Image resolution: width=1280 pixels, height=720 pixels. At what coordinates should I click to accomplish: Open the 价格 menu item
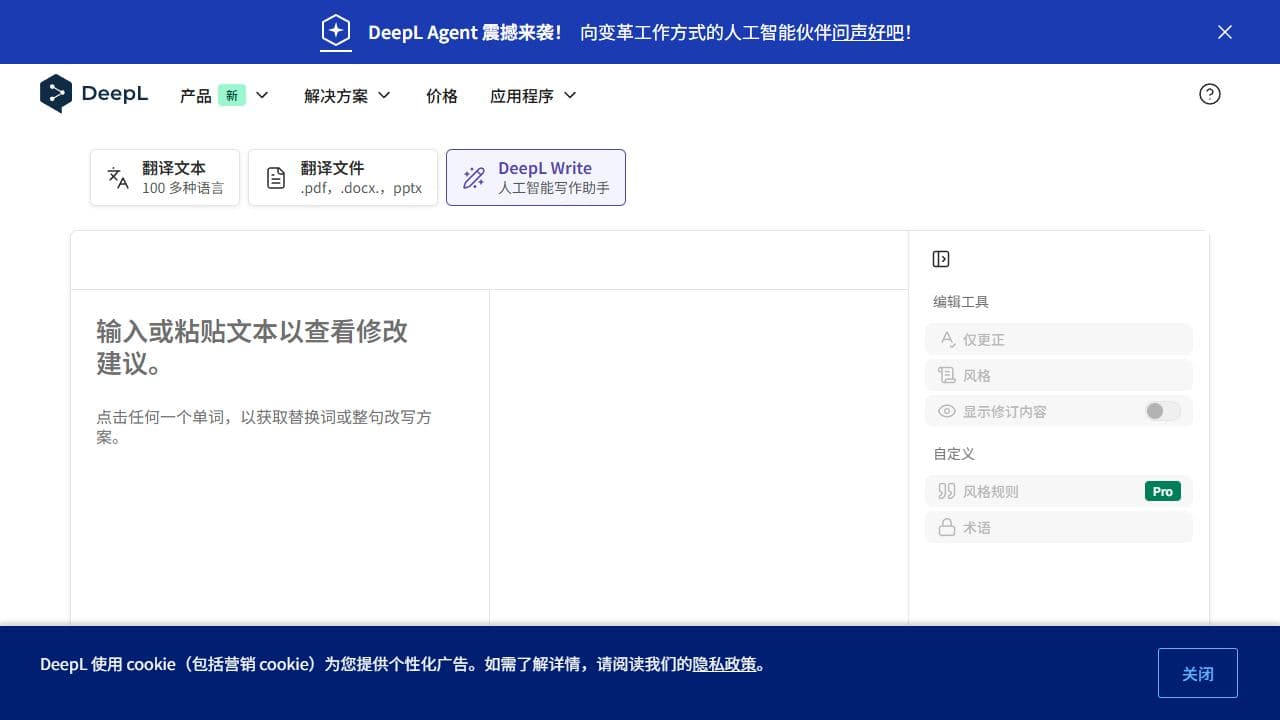tap(441, 95)
